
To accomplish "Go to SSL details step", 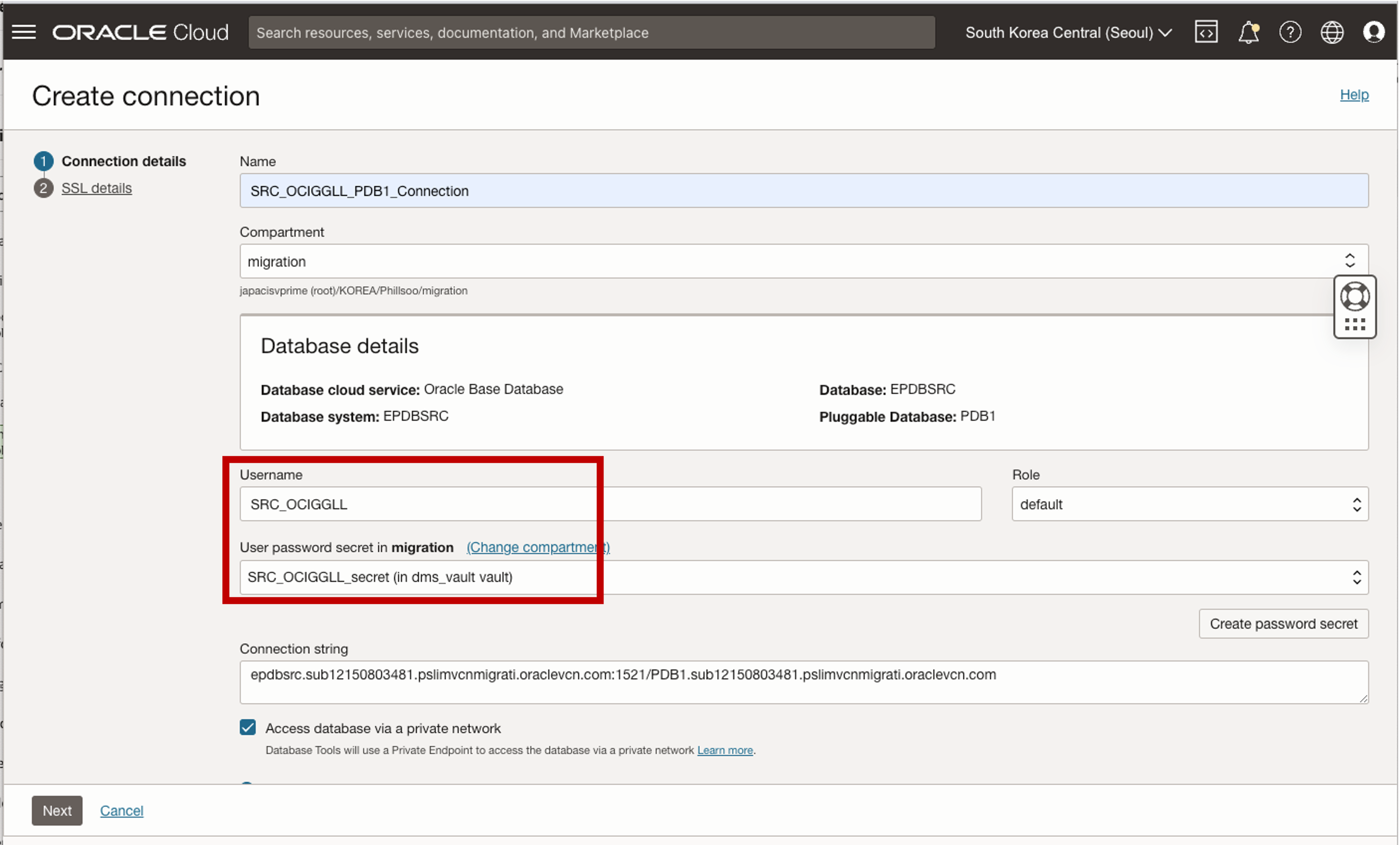I will [97, 188].
